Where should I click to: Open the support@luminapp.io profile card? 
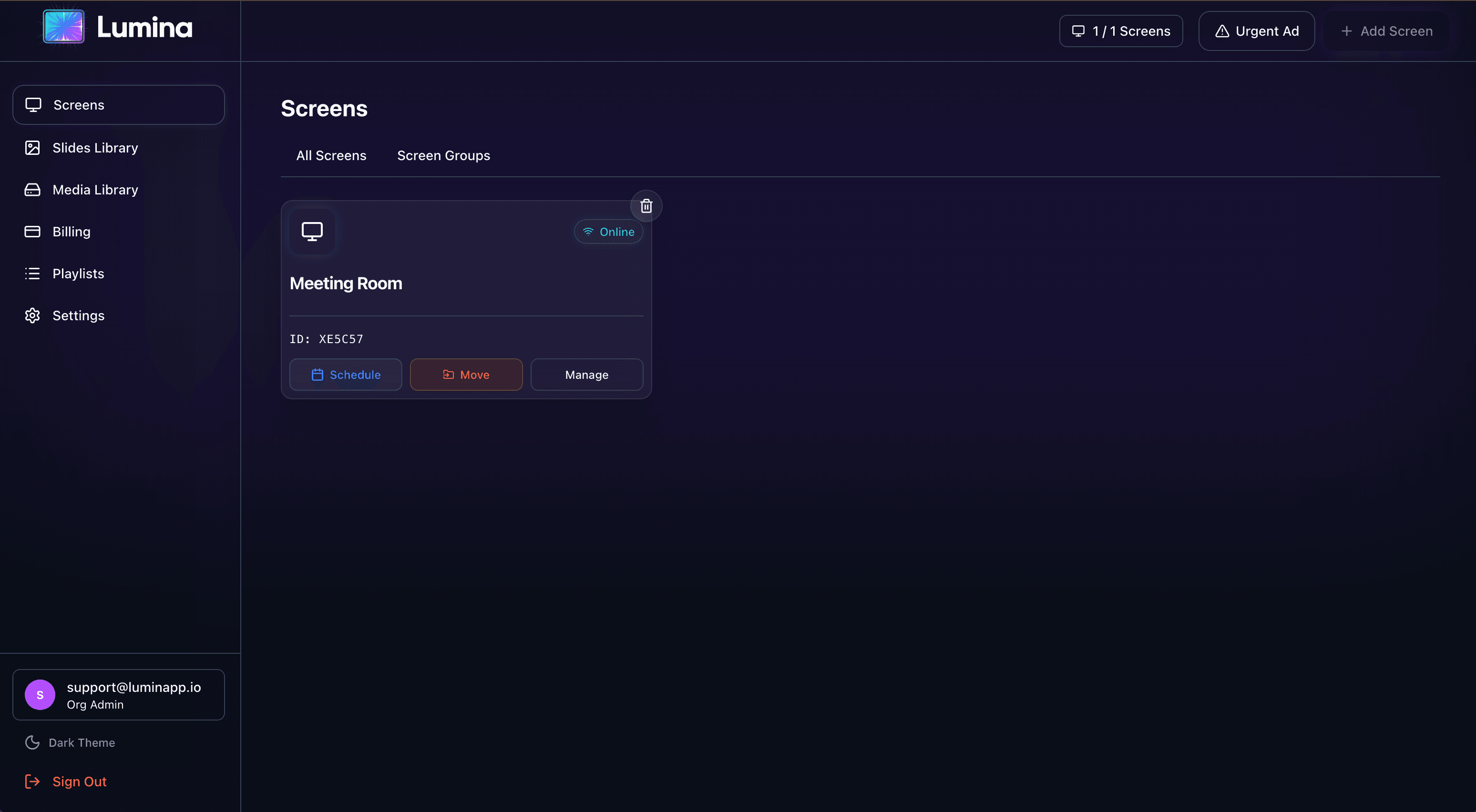[x=118, y=695]
